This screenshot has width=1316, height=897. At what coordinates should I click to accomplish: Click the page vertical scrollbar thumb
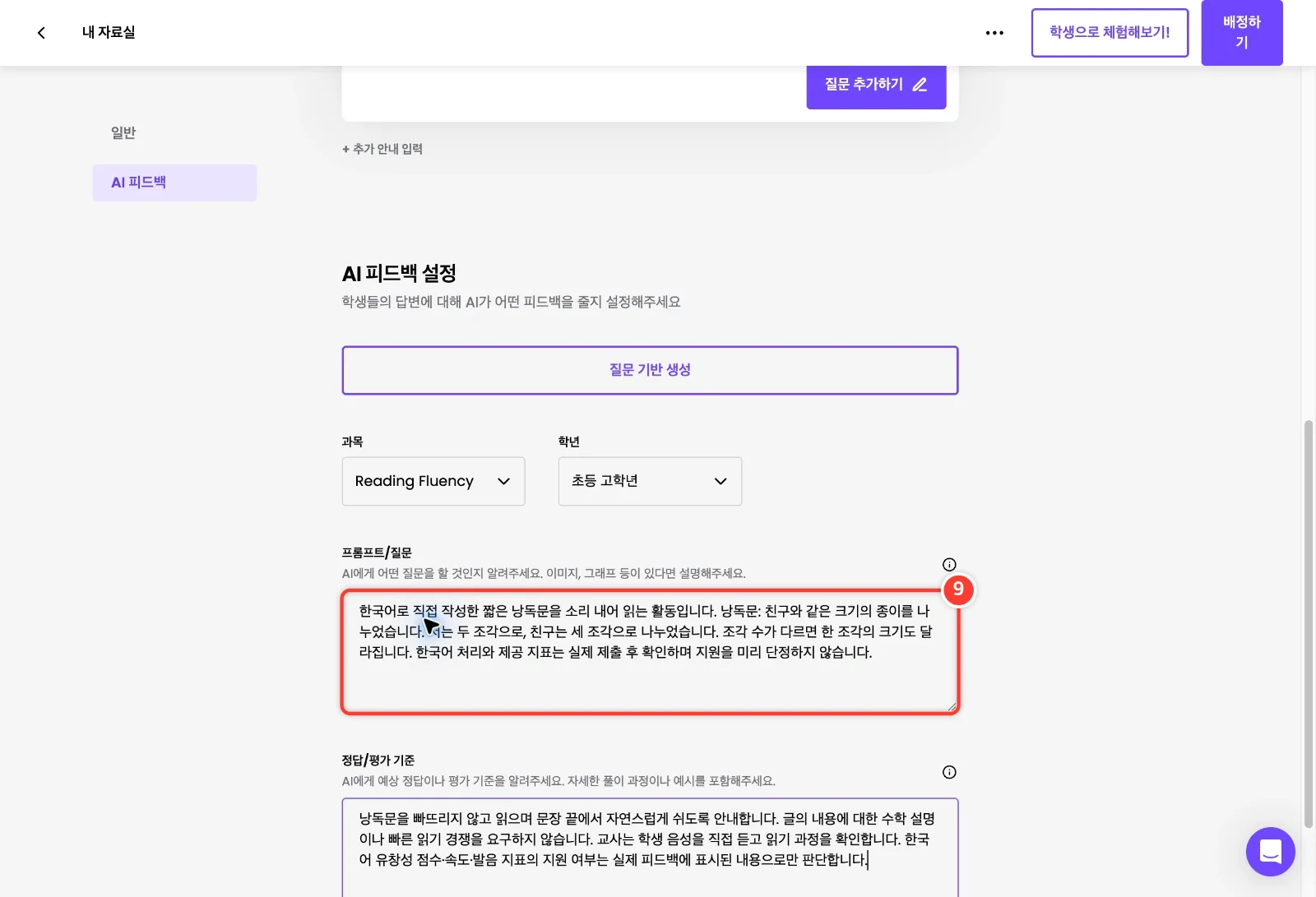coord(1308,623)
